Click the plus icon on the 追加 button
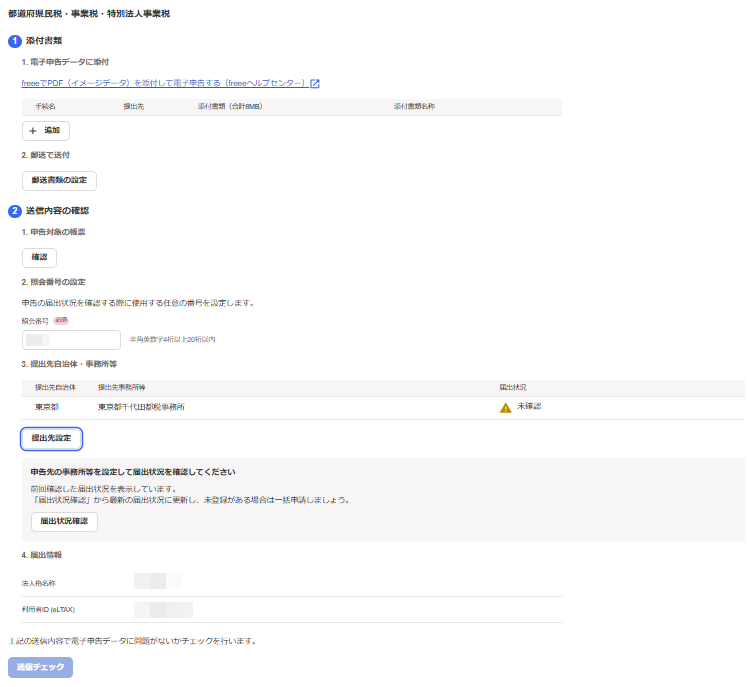Viewport: 749px width, 687px height. click(33, 131)
